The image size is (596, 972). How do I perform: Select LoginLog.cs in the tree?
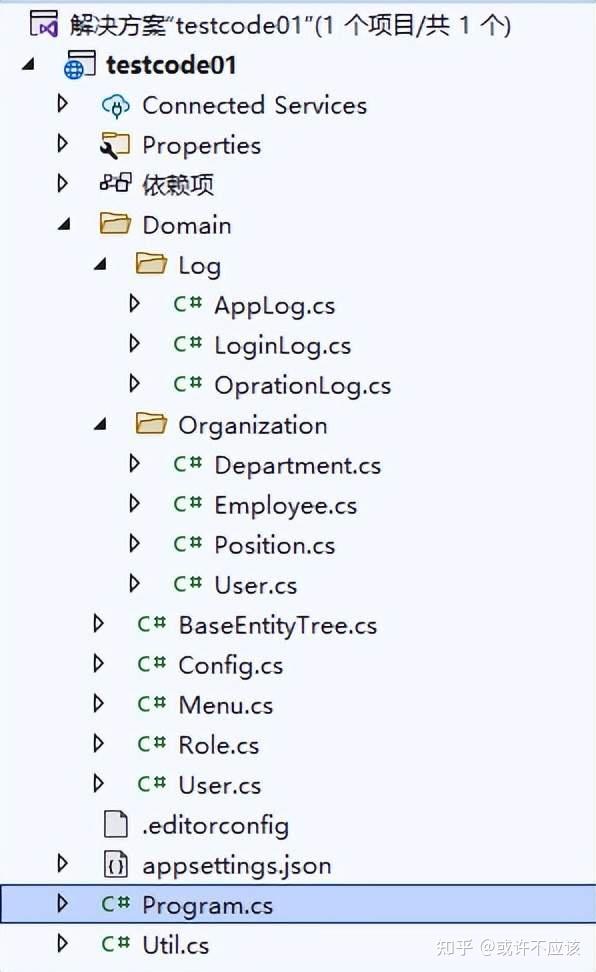coord(283,346)
